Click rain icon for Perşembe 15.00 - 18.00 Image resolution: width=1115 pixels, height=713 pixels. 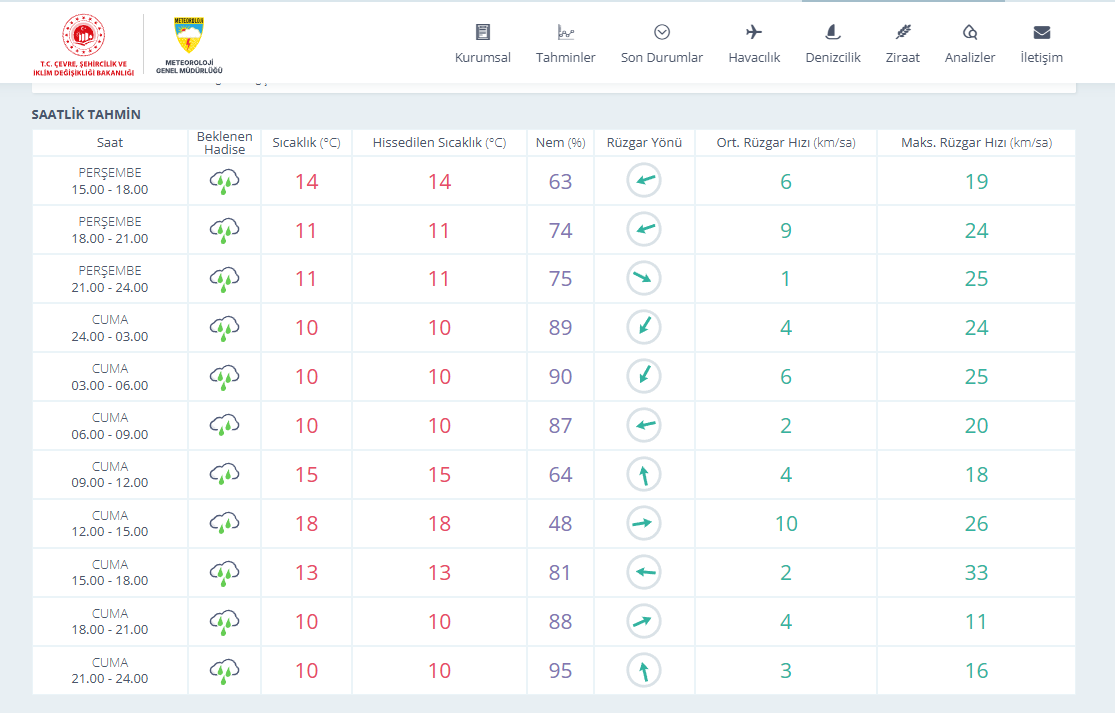tap(224, 181)
